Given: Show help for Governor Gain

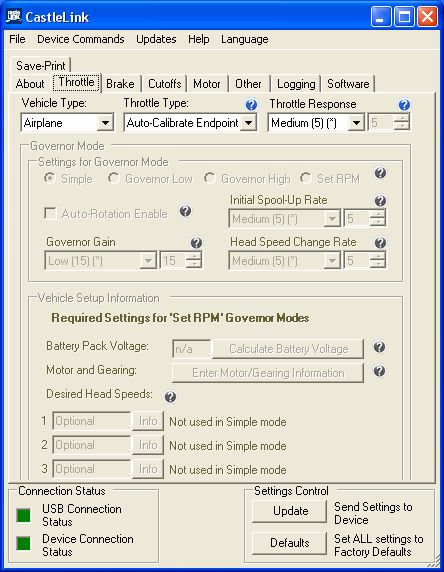Looking at the screenshot, I should point(196,243).
